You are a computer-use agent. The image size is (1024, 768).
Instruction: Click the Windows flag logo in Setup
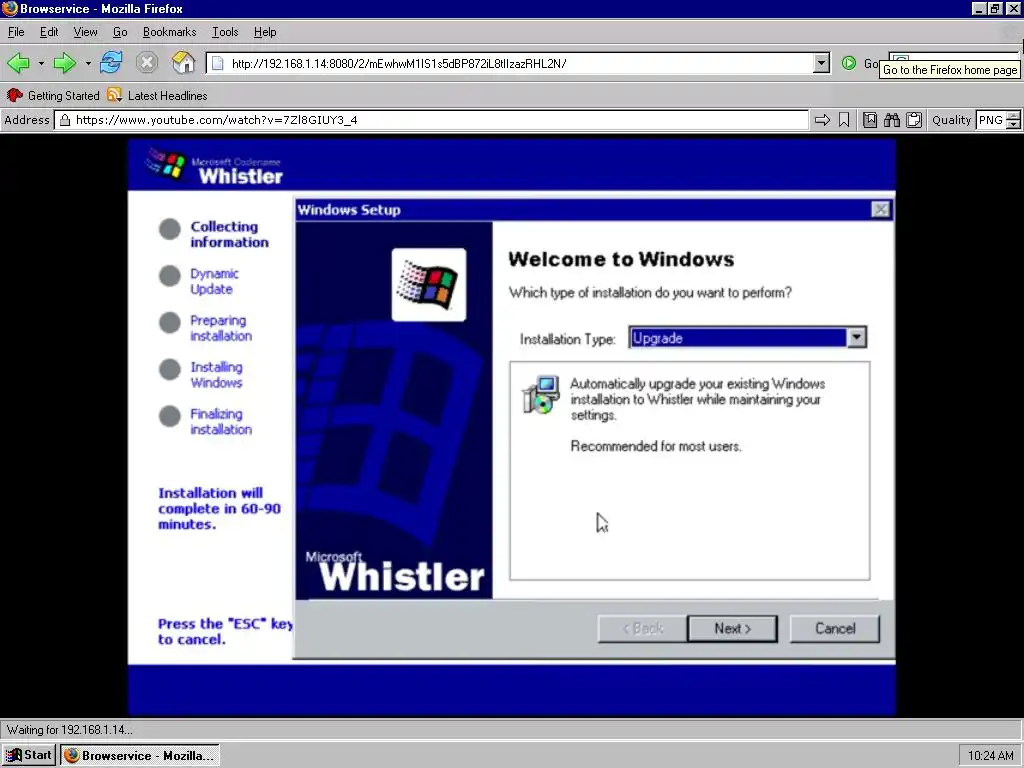[428, 285]
